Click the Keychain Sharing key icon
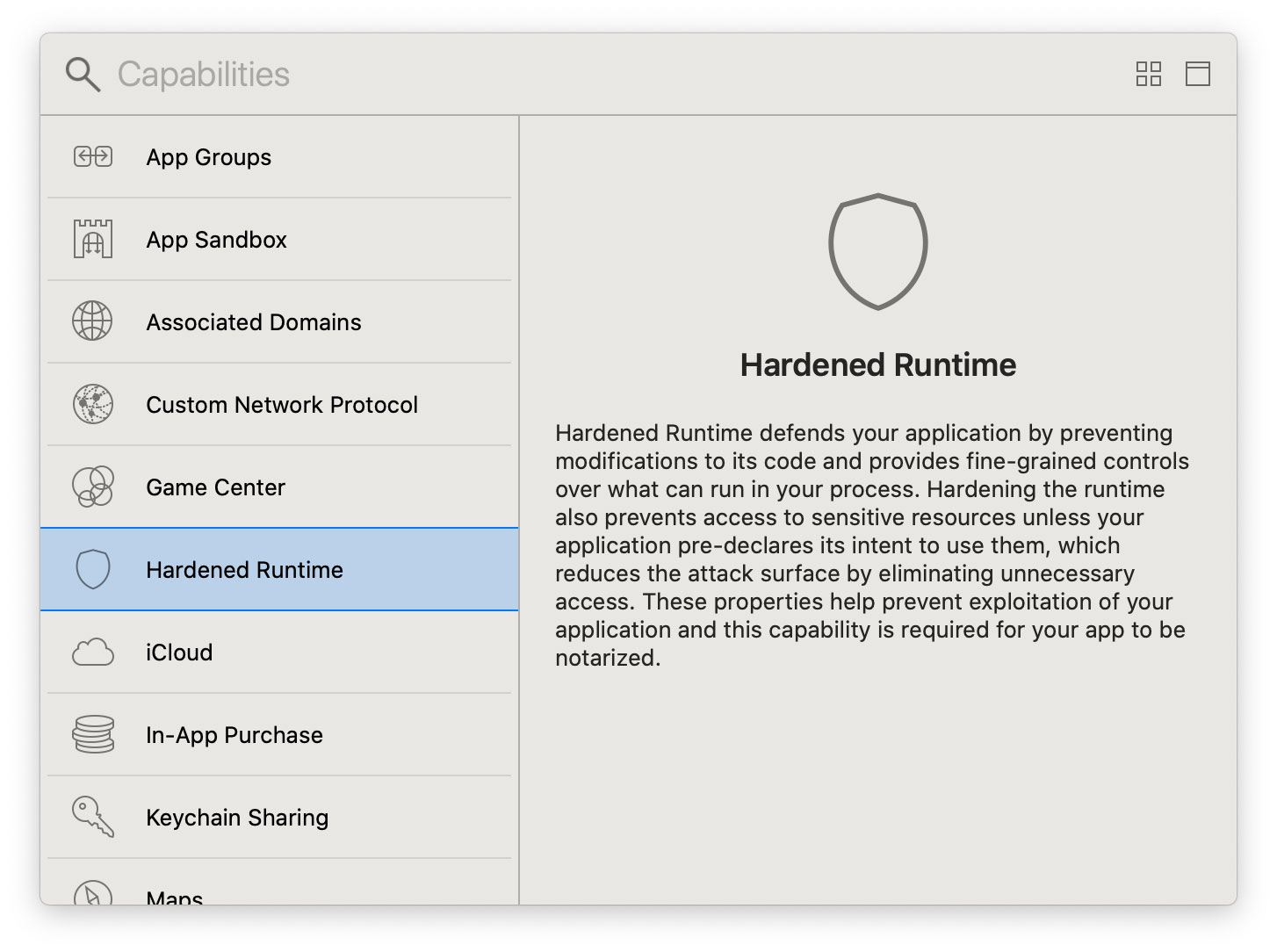Viewport: 1277px width, 952px height. click(92, 816)
